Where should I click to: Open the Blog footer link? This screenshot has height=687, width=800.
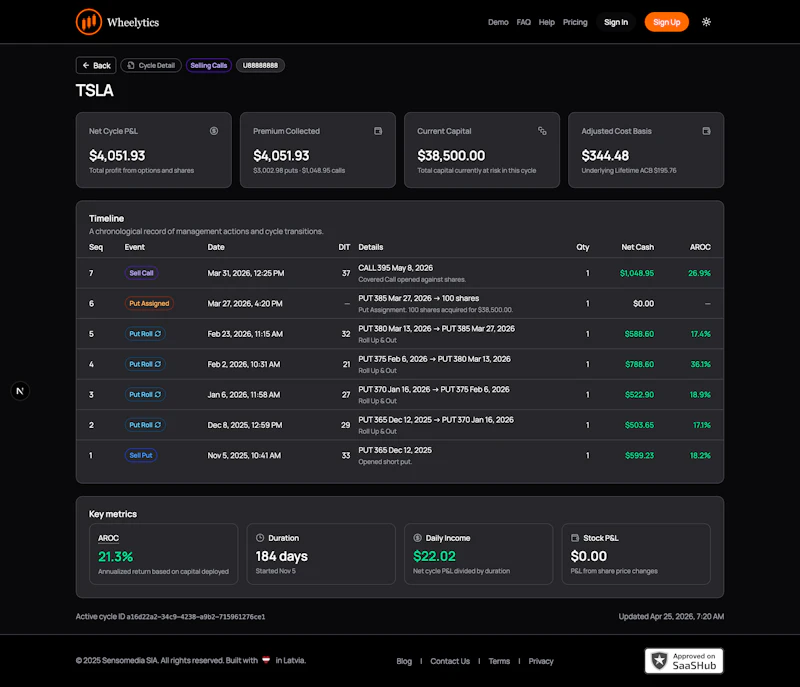point(404,661)
